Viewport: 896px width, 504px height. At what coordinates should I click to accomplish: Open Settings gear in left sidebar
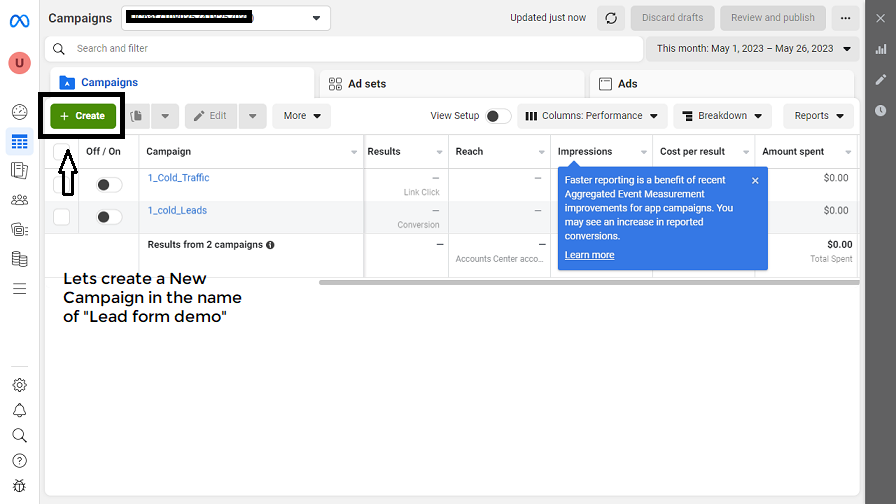[19, 385]
